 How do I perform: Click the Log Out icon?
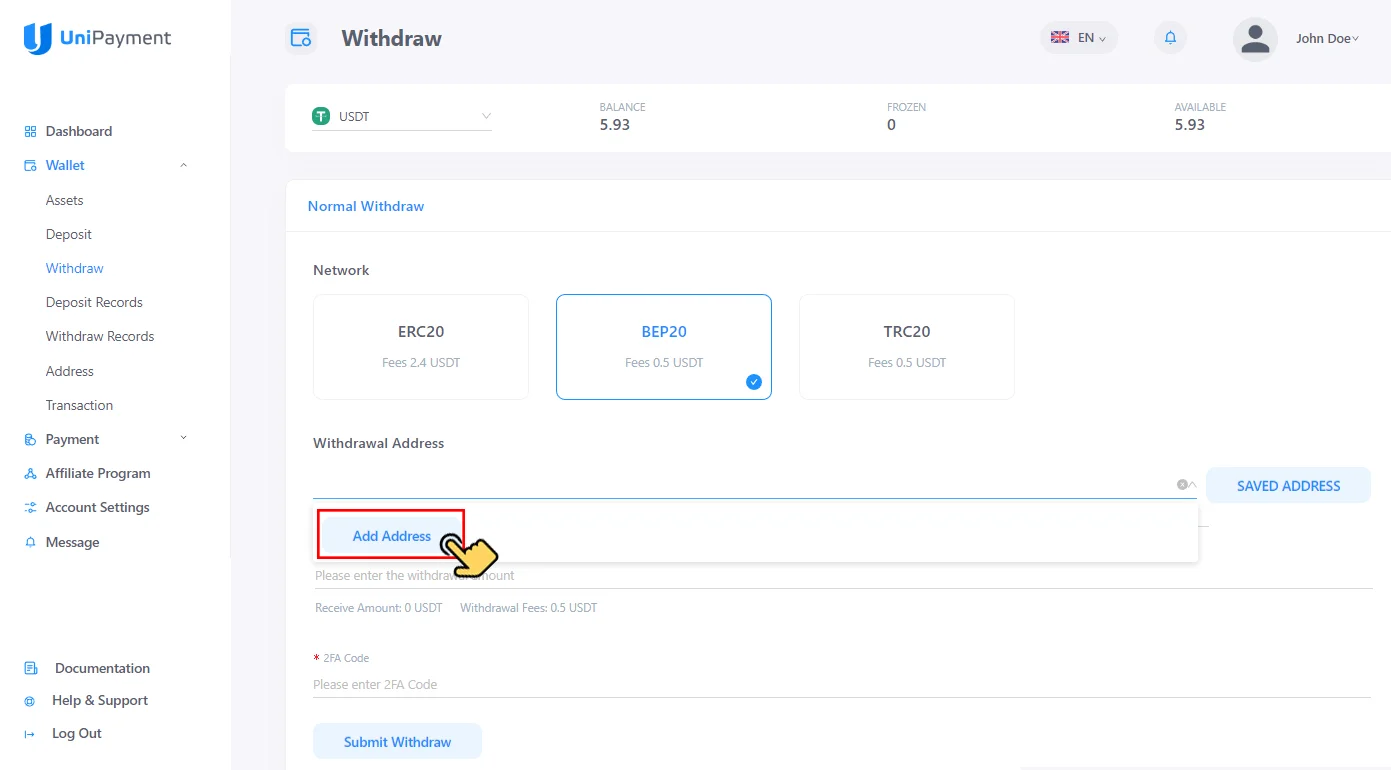click(30, 733)
